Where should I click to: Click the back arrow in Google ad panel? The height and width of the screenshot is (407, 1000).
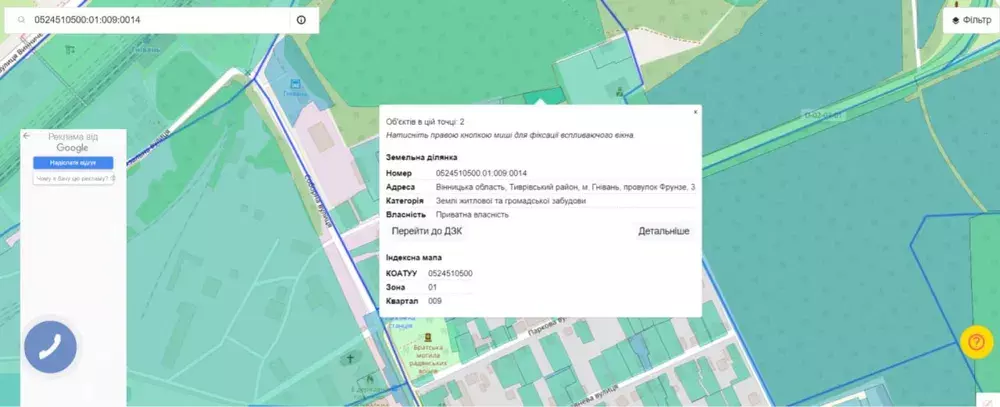coord(28,136)
